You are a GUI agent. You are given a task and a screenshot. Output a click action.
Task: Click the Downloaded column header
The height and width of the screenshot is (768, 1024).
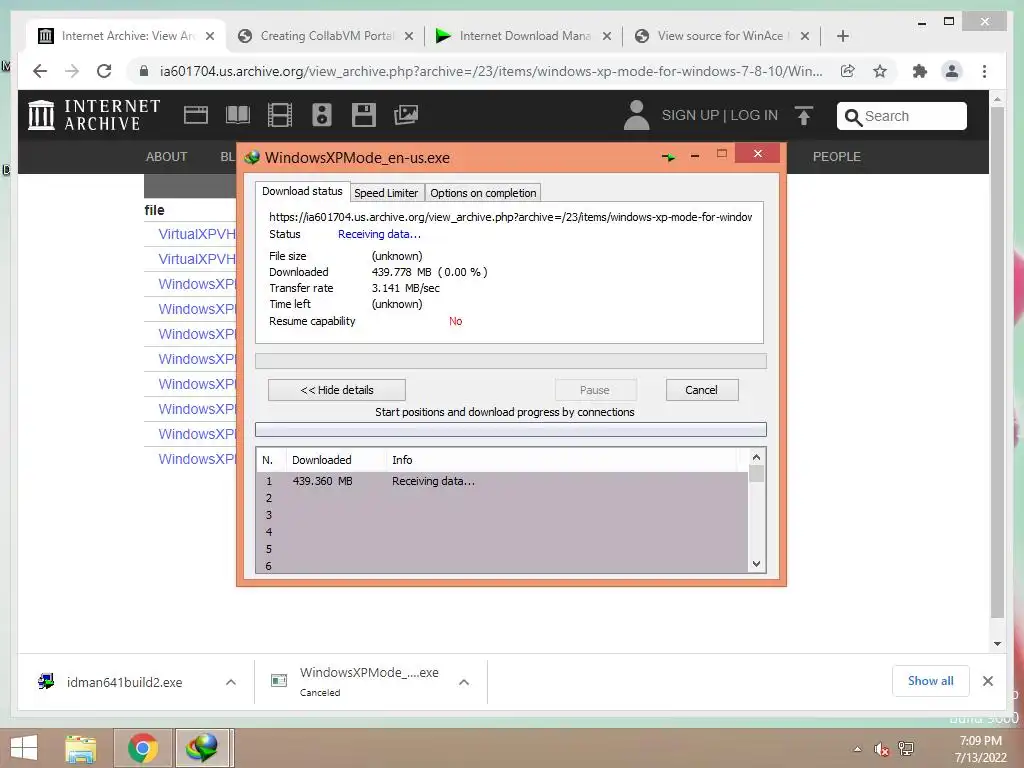[x=336, y=460]
